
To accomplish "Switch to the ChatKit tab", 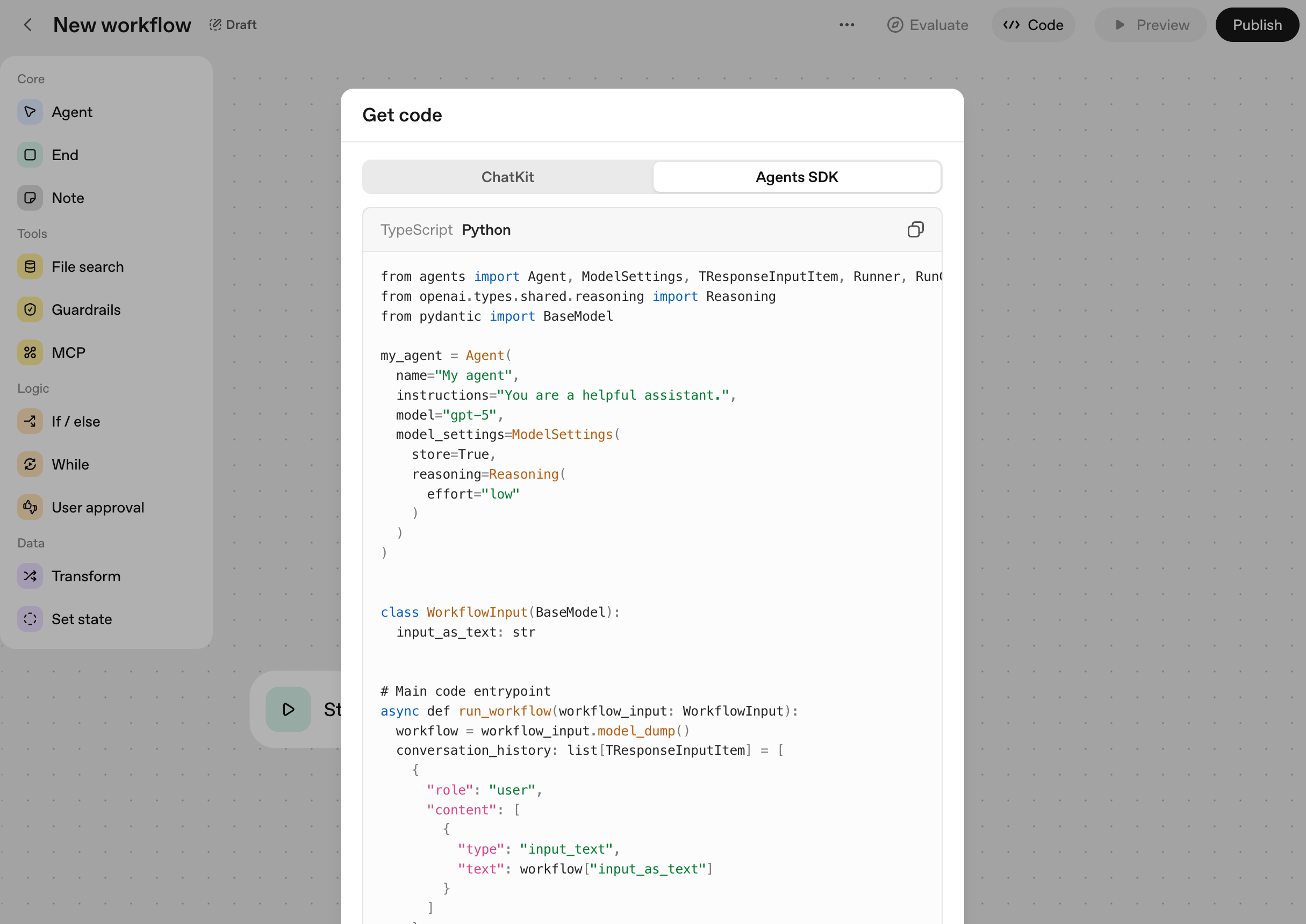I will (x=507, y=177).
